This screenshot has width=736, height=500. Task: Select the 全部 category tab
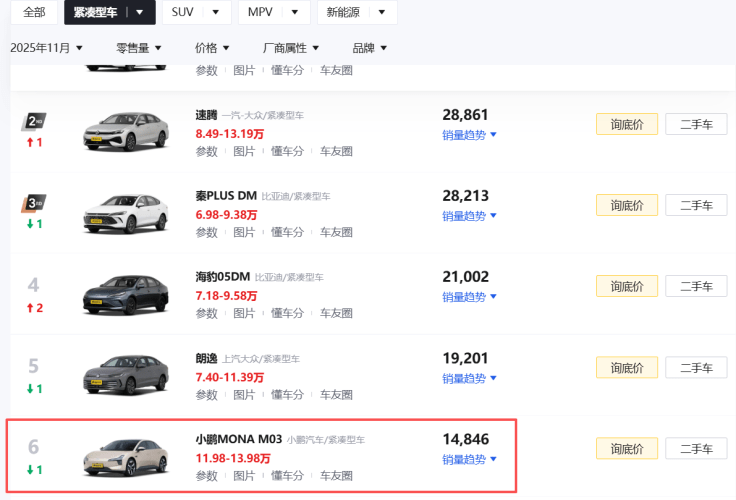[x=34, y=12]
